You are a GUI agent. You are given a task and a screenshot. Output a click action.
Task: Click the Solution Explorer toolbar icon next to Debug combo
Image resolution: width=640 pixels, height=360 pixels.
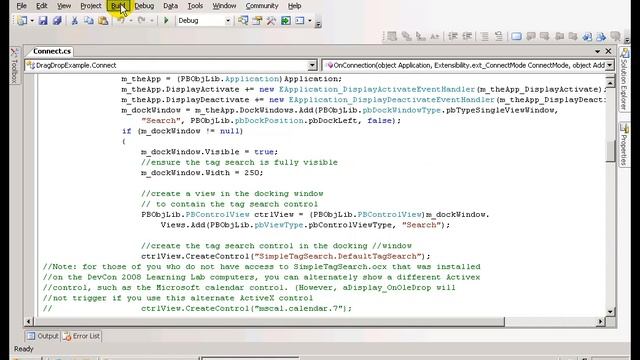tap(243, 20)
